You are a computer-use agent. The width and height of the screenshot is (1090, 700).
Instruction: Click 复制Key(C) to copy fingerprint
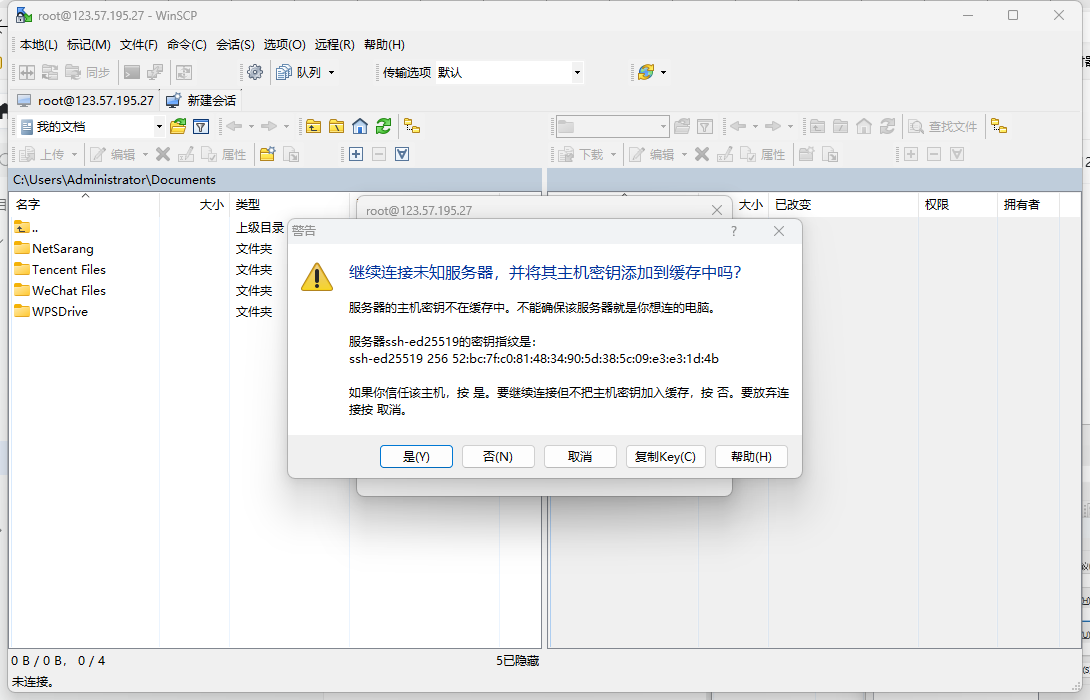click(x=665, y=457)
